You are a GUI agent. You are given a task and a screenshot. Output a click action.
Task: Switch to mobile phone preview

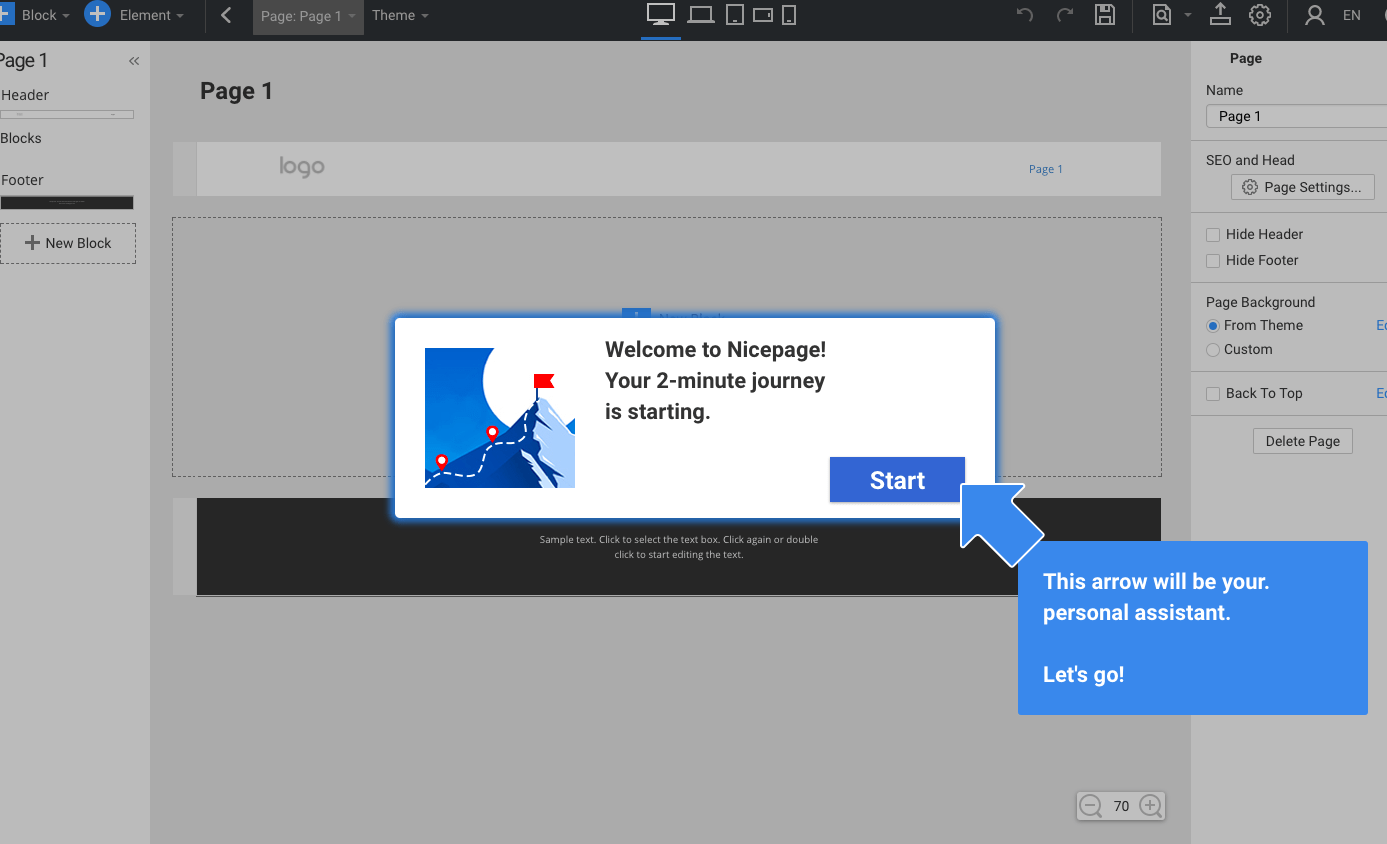(789, 15)
